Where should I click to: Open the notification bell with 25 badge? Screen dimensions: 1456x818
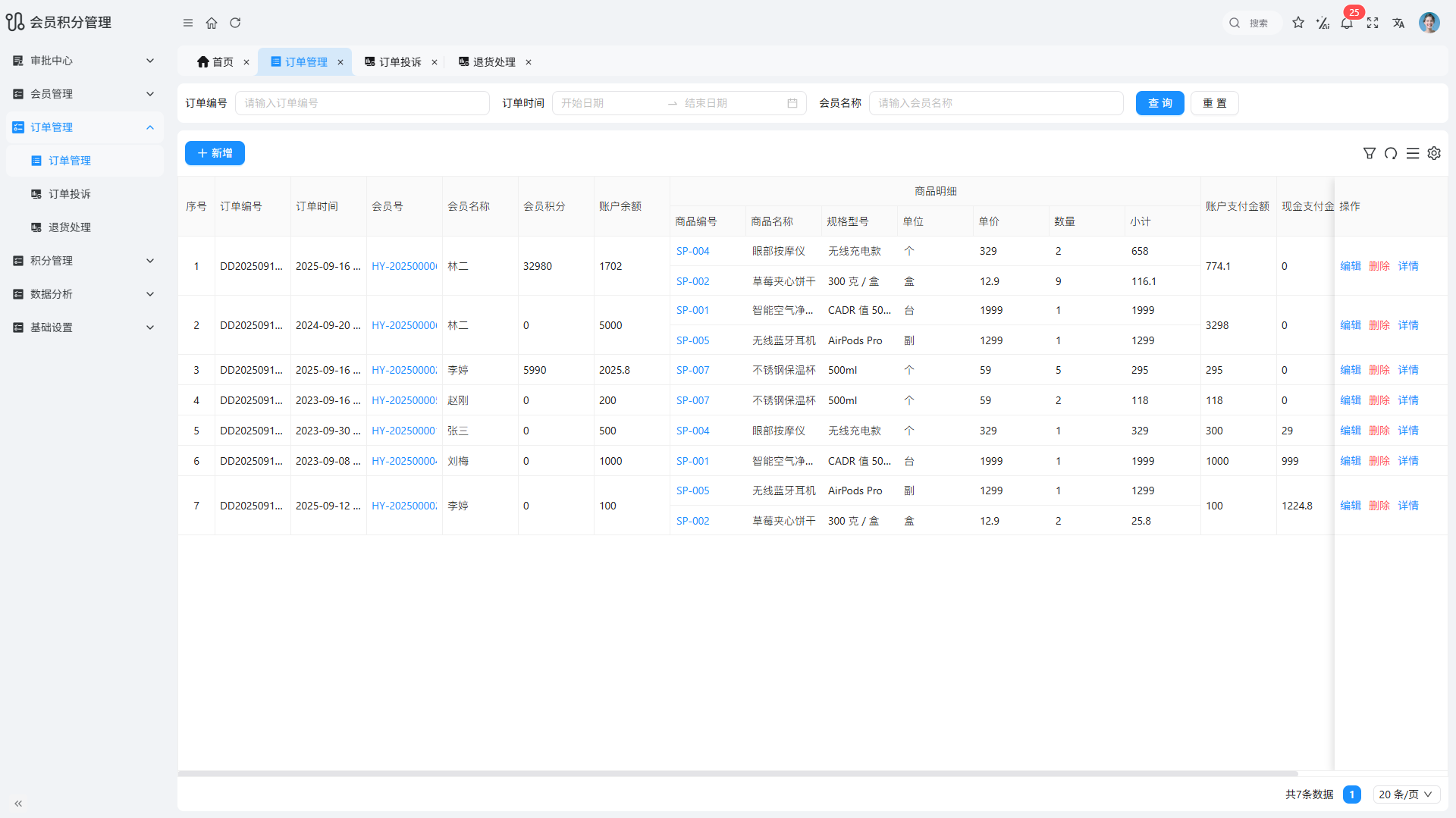[x=1347, y=23]
